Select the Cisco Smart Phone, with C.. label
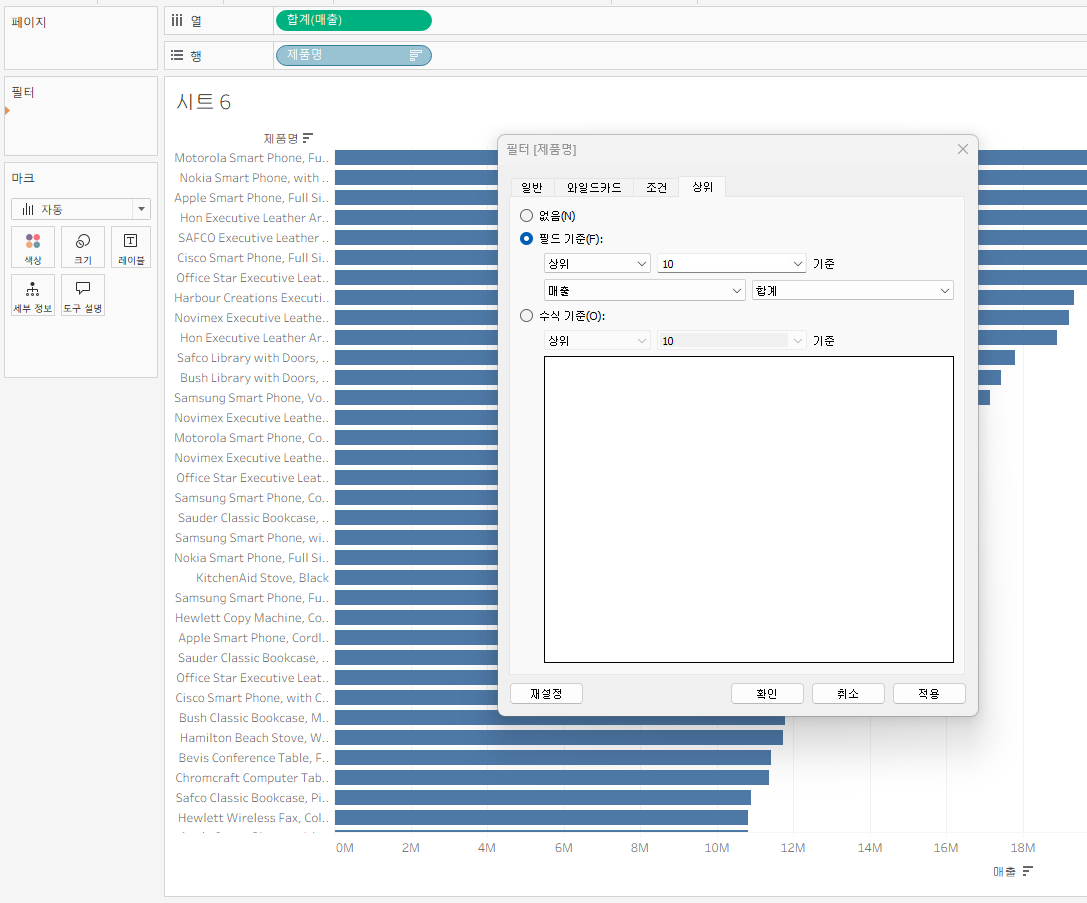 (x=252, y=698)
